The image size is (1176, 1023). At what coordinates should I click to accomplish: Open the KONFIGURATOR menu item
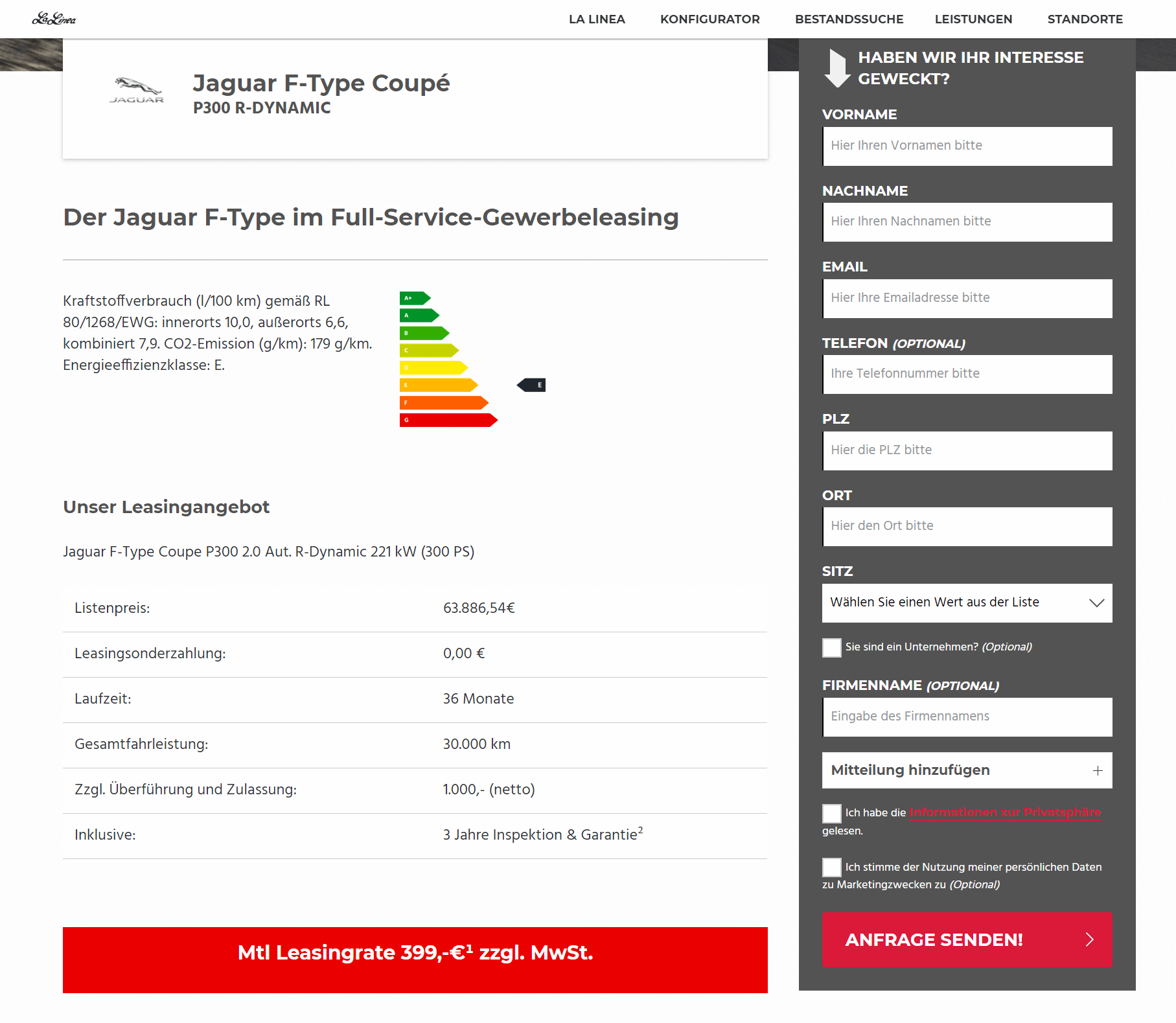pos(710,19)
